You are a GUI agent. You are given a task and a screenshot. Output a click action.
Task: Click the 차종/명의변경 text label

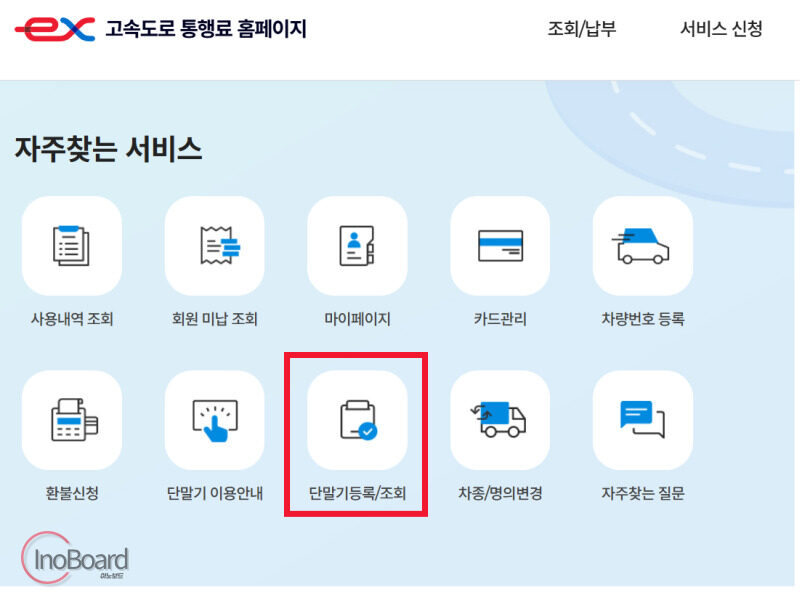click(500, 493)
